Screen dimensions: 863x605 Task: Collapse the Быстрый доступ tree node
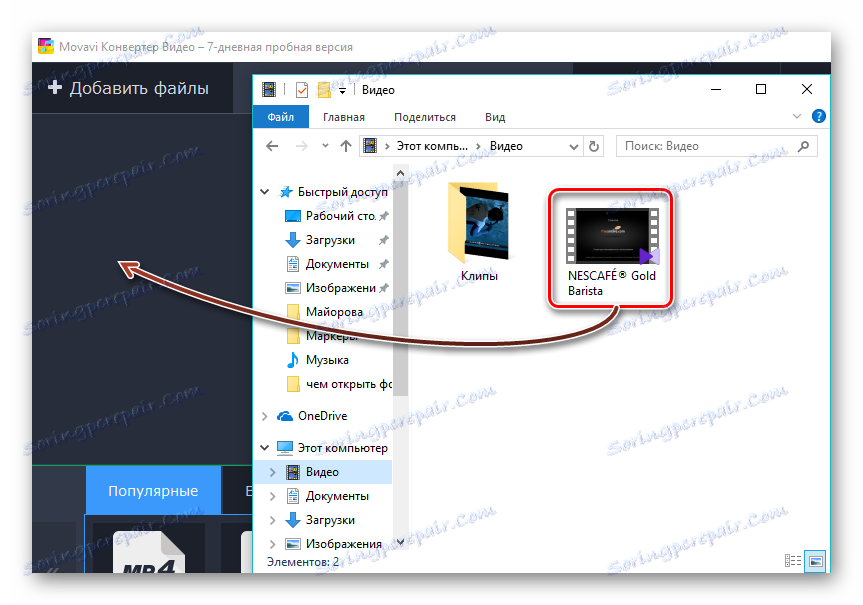point(265,192)
